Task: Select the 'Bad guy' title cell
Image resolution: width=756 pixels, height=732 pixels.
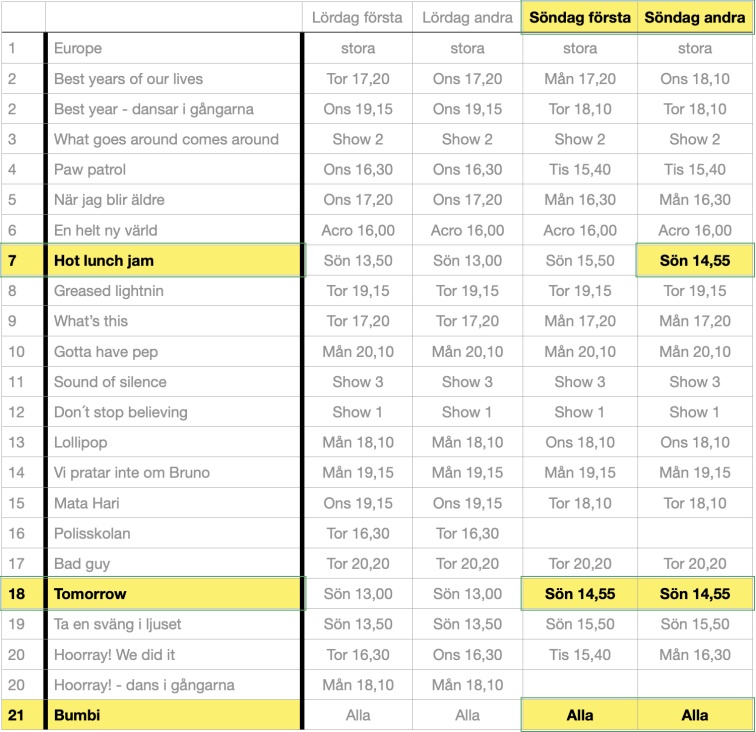Action: (x=174, y=564)
